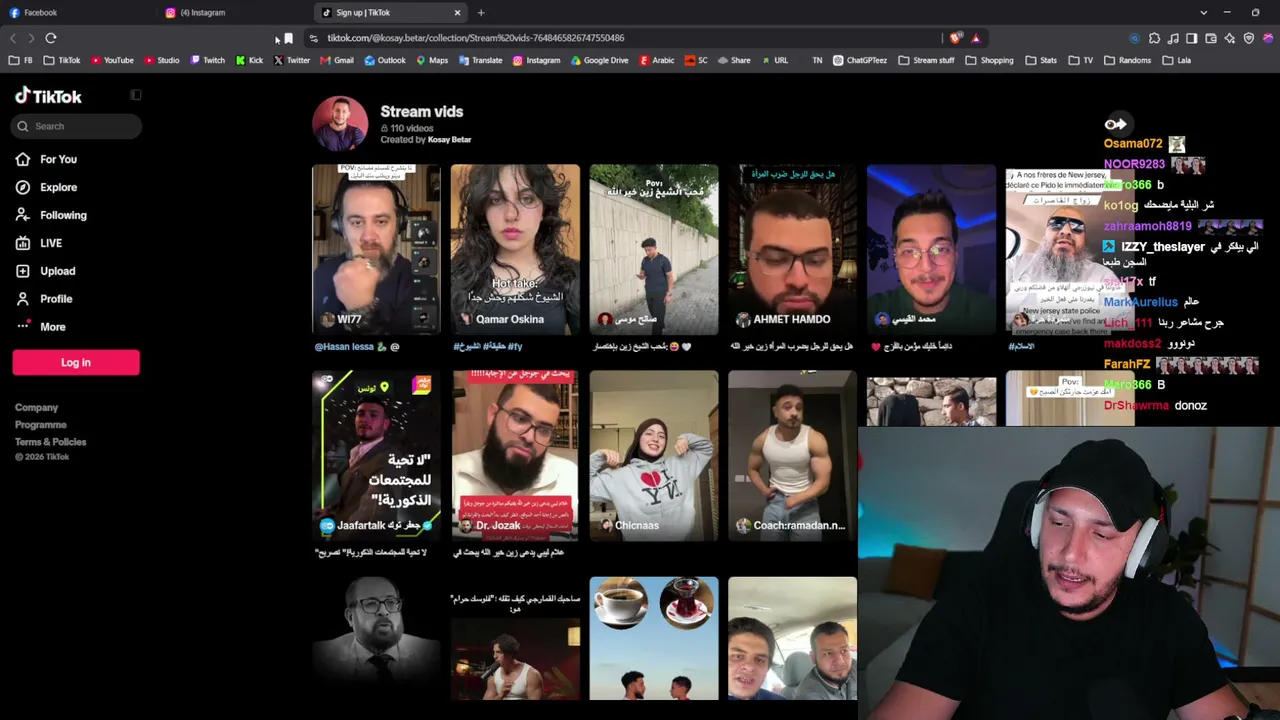The height and width of the screenshot is (720, 1280).
Task: Open the WI77 video thumbnail
Action: 376,250
